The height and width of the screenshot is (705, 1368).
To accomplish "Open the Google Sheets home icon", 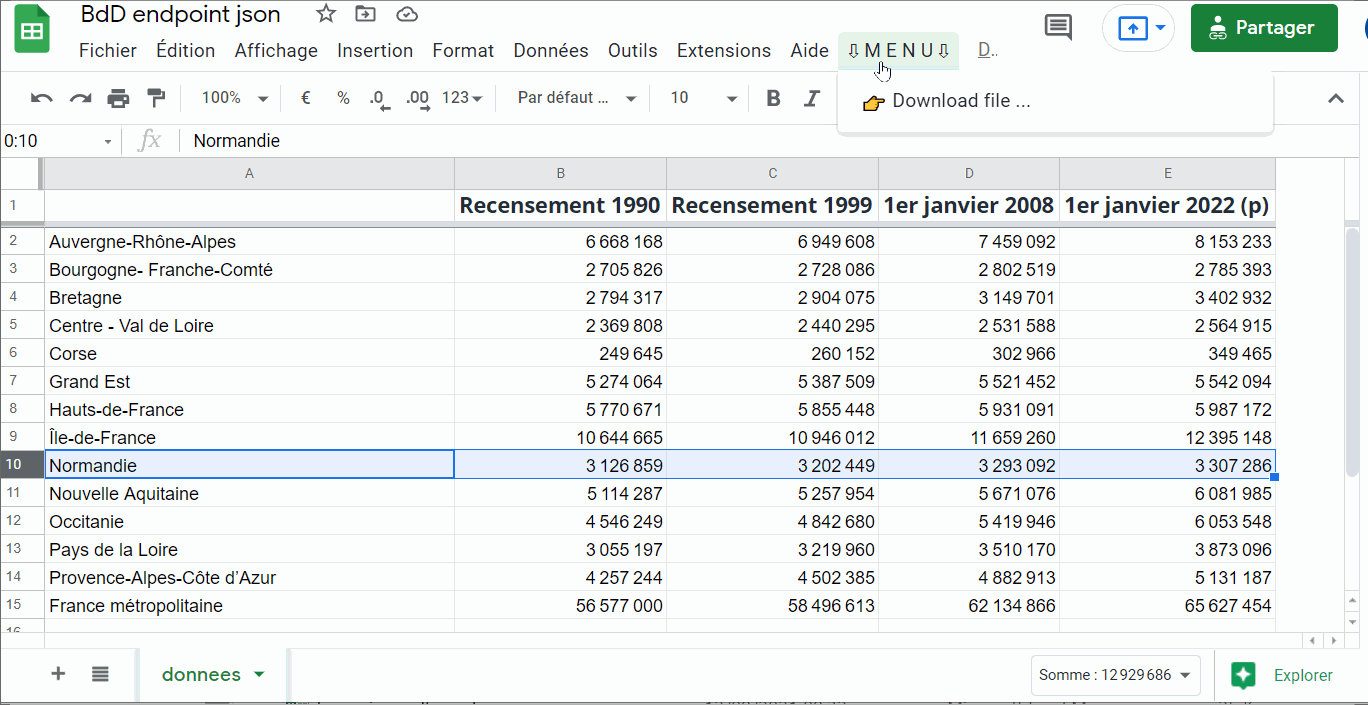I will [32, 29].
